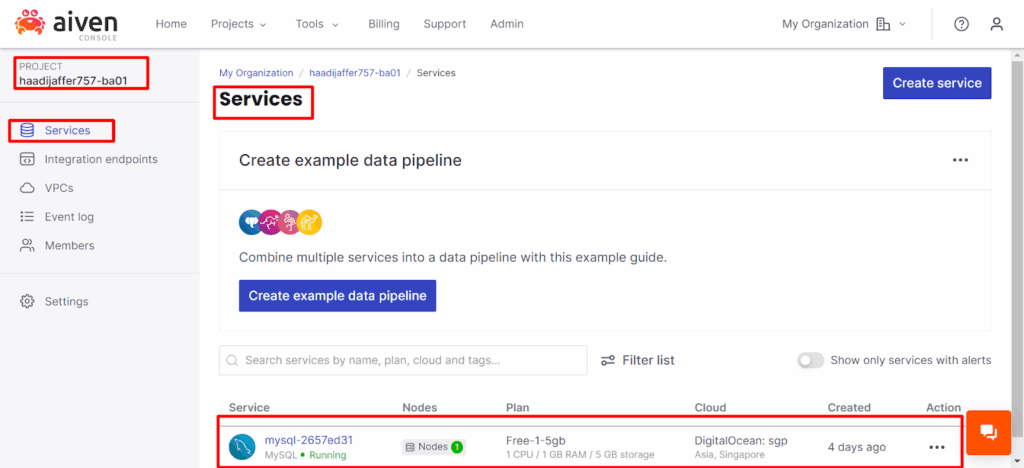
Task: Click the Create service button
Action: pos(936,83)
